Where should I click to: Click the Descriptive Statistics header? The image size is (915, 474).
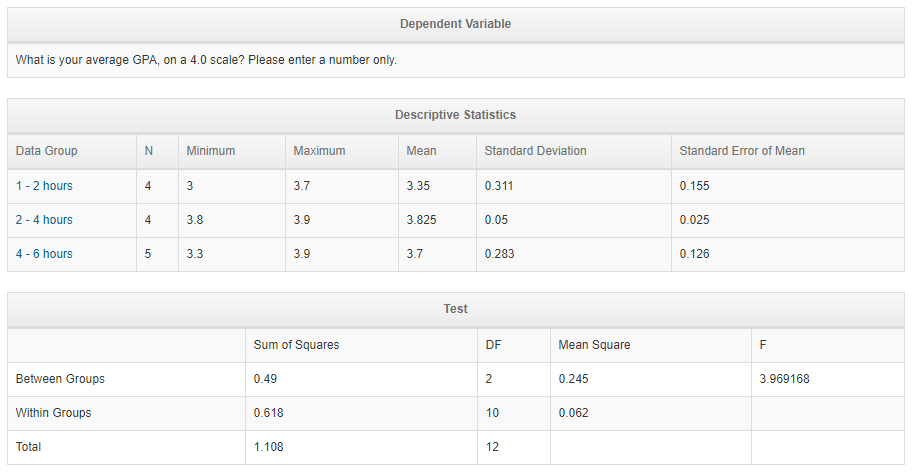[x=455, y=115]
